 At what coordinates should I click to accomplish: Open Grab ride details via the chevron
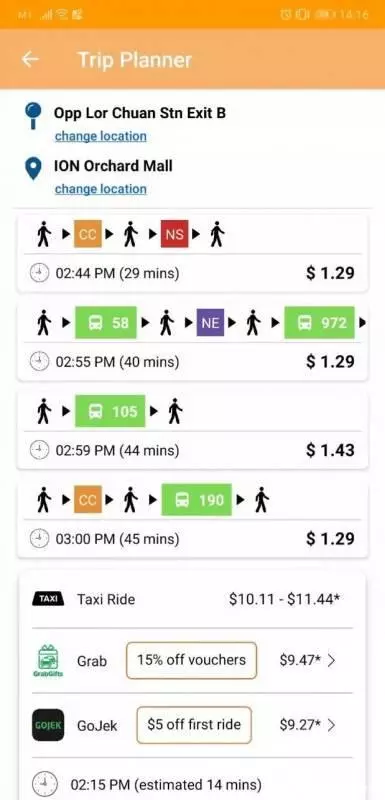[x=331, y=661]
